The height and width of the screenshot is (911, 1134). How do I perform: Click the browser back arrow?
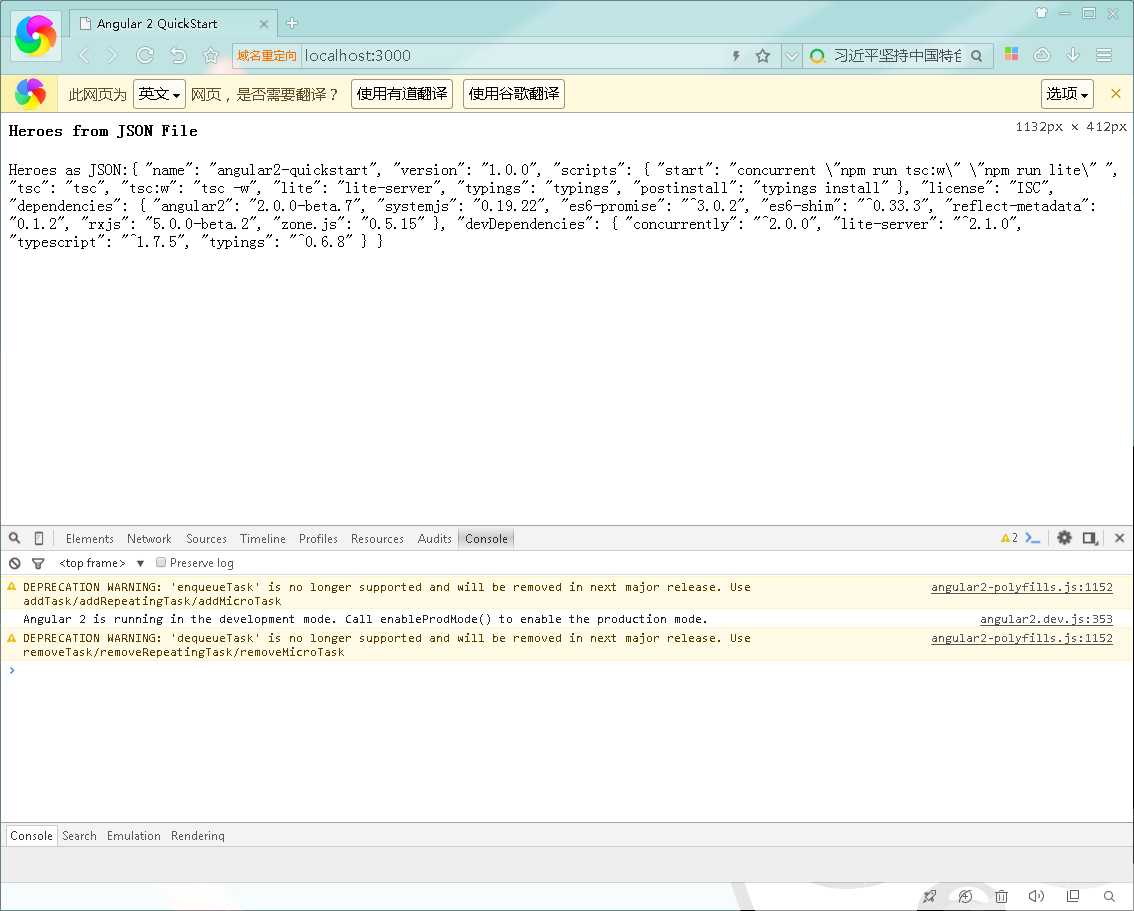pos(85,56)
